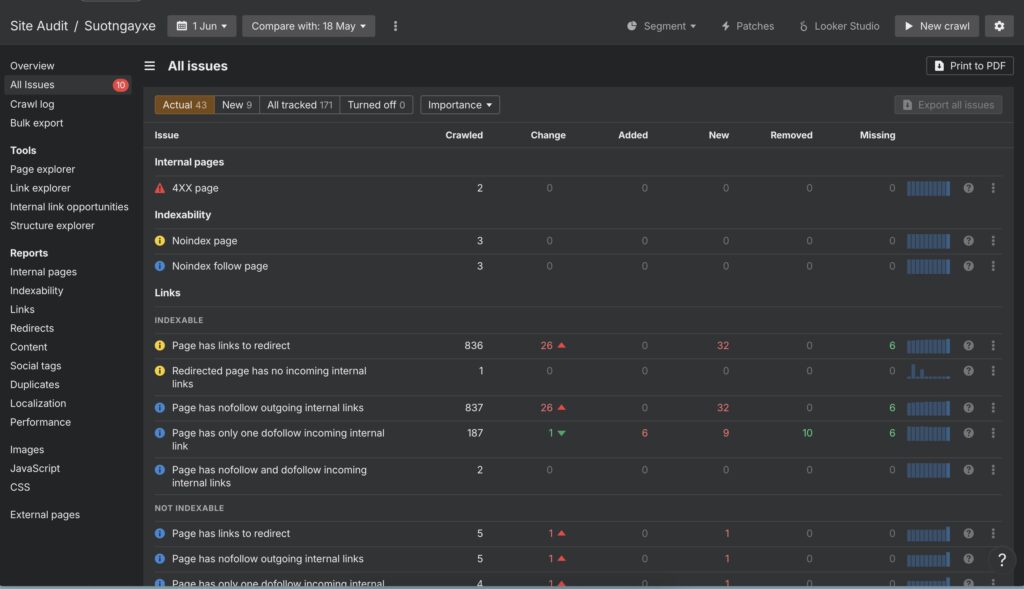Open Link explorer tool
Viewport: 1024px width, 589px height.
point(40,188)
